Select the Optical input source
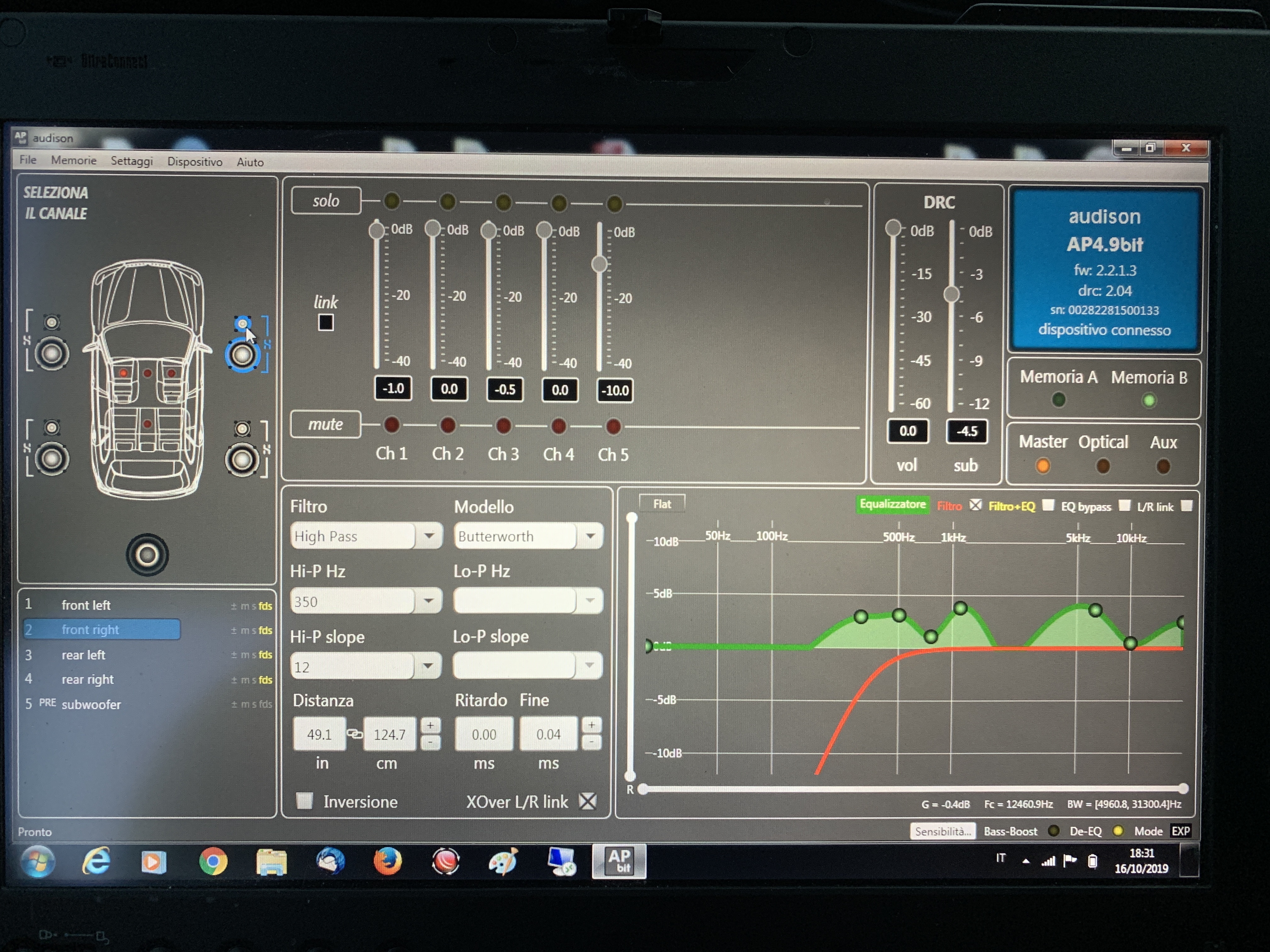The image size is (1270, 952). 1102,465
